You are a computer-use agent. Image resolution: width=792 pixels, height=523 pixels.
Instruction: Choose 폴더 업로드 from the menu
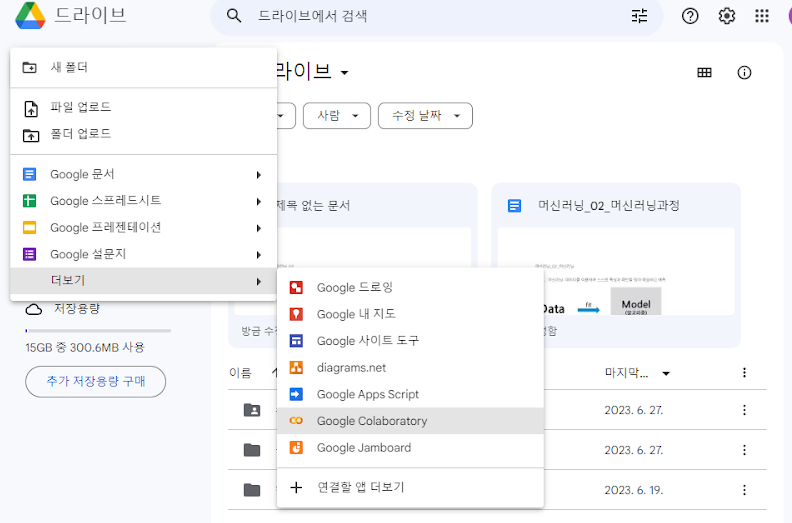(x=143, y=134)
